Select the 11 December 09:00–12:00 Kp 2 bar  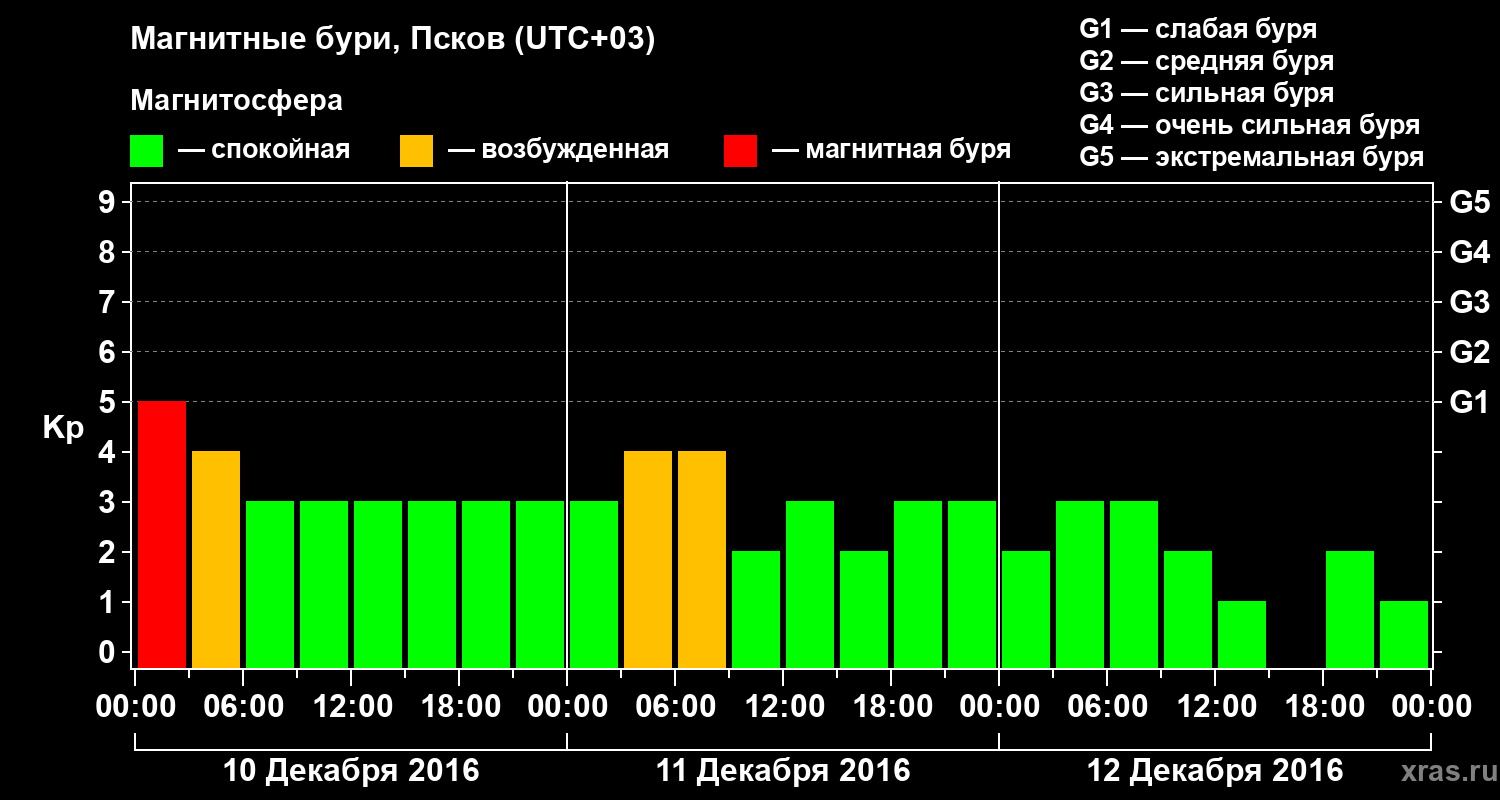point(756,609)
